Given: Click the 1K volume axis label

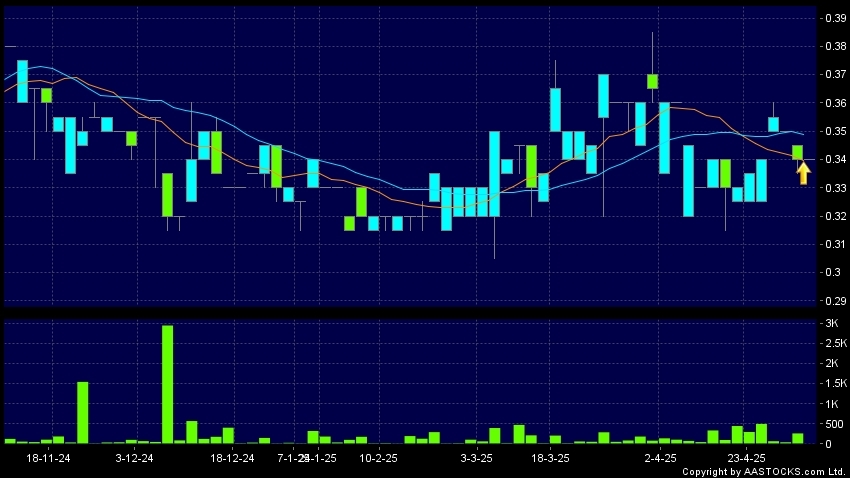Looking at the screenshot, I should [x=832, y=404].
